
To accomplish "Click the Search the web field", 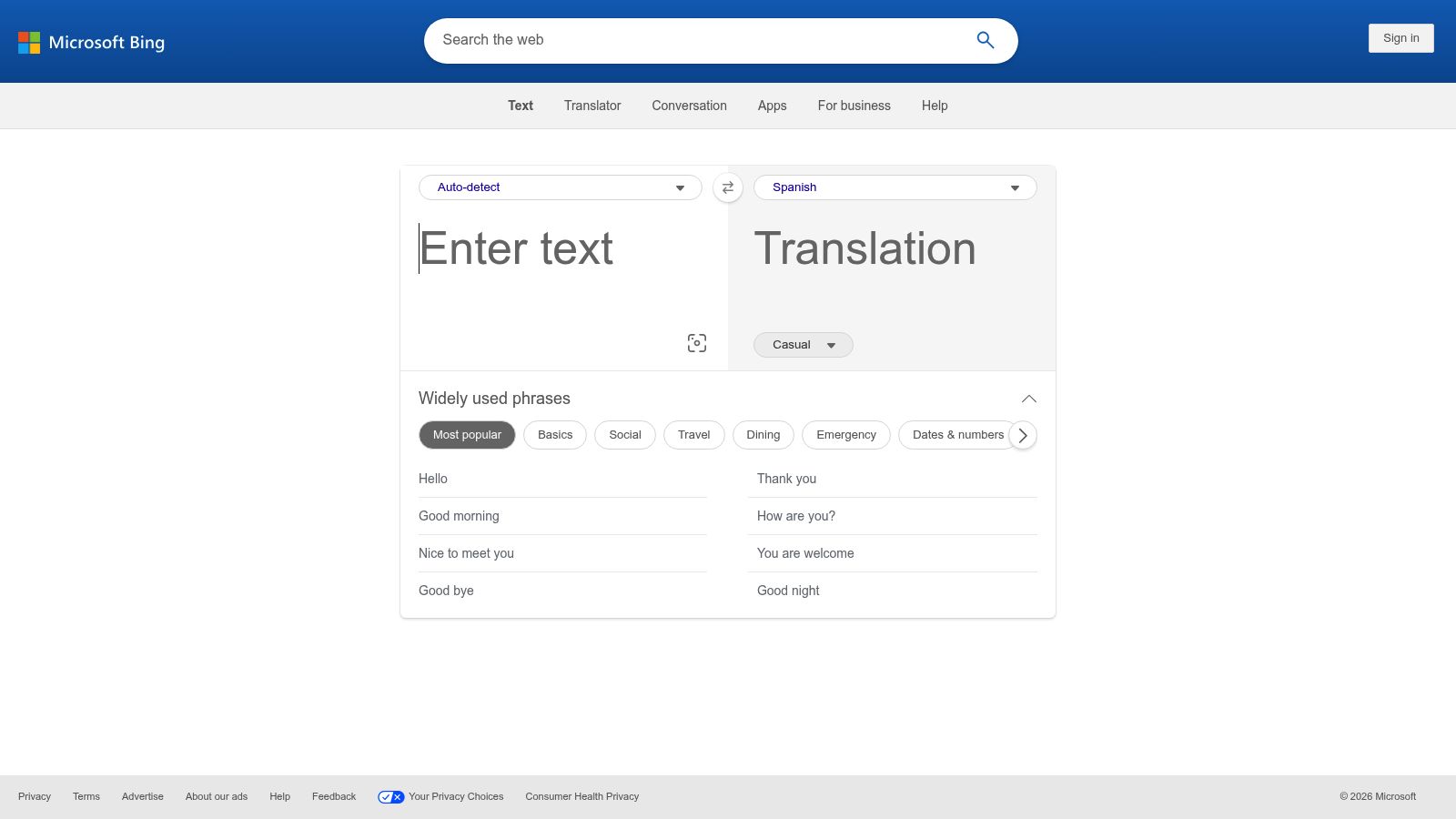I will [x=701, y=40].
